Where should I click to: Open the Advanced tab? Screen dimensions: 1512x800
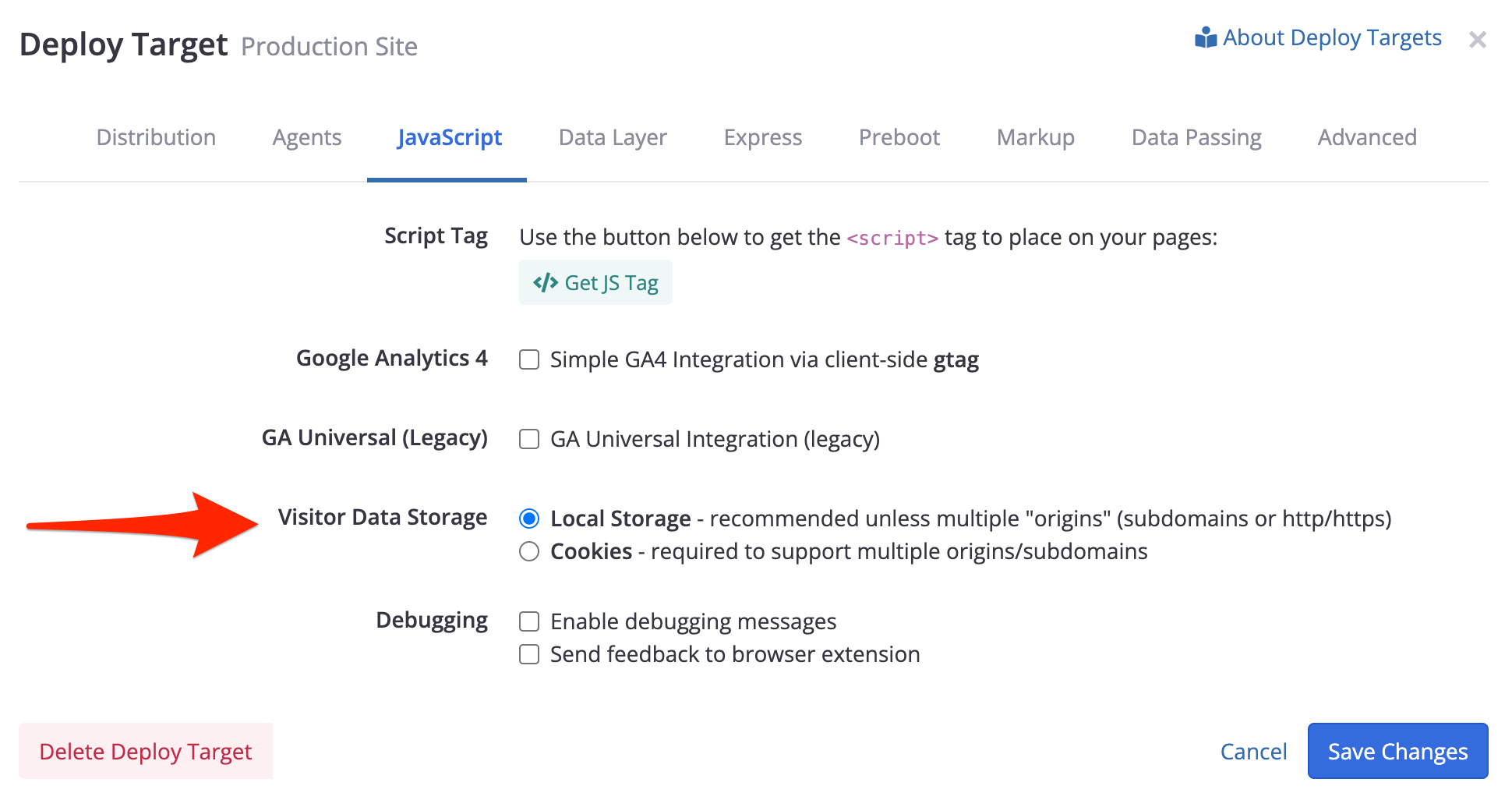pyautogui.click(x=1367, y=137)
